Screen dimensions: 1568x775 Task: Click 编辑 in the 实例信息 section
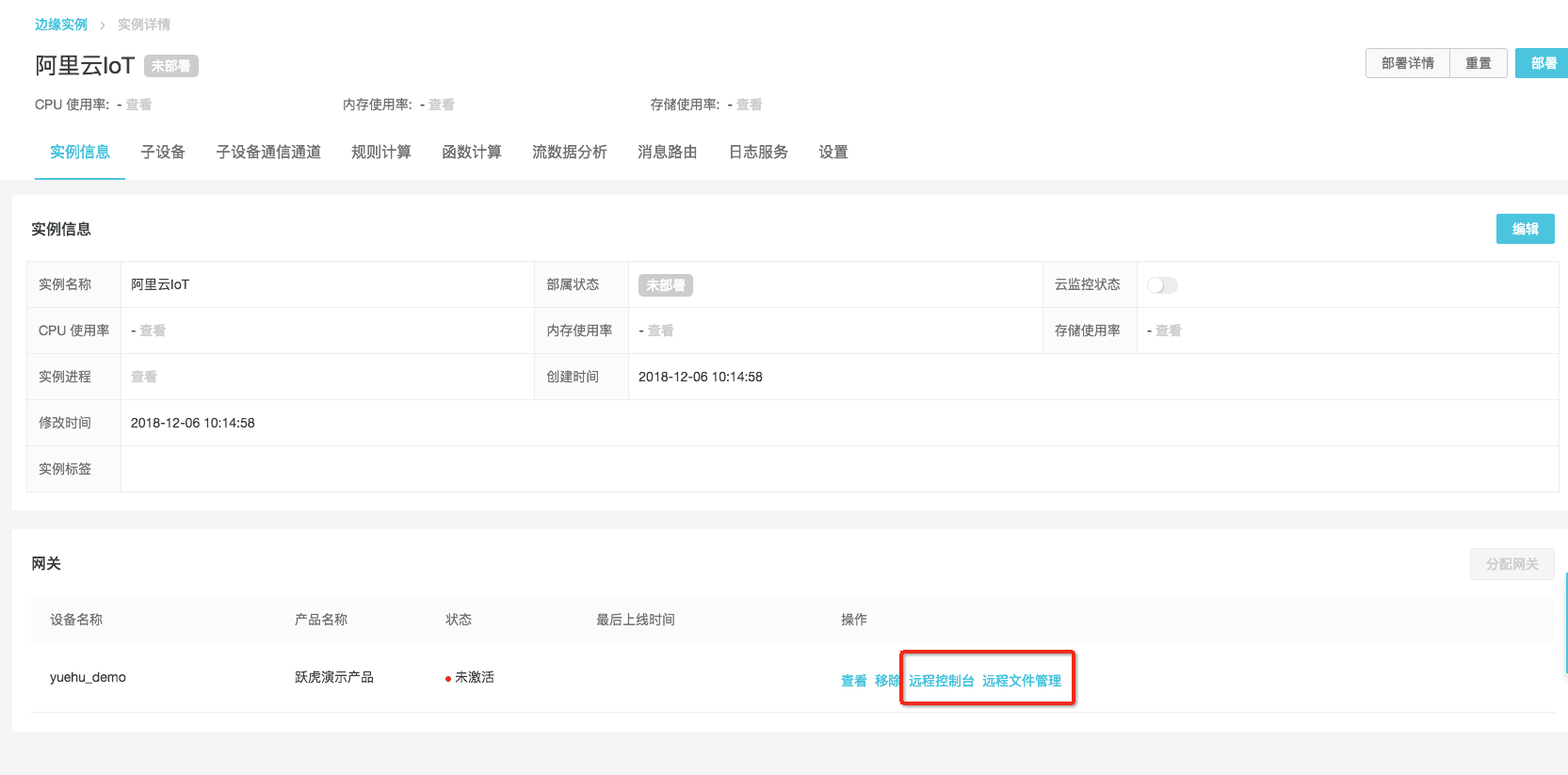pyautogui.click(x=1526, y=229)
